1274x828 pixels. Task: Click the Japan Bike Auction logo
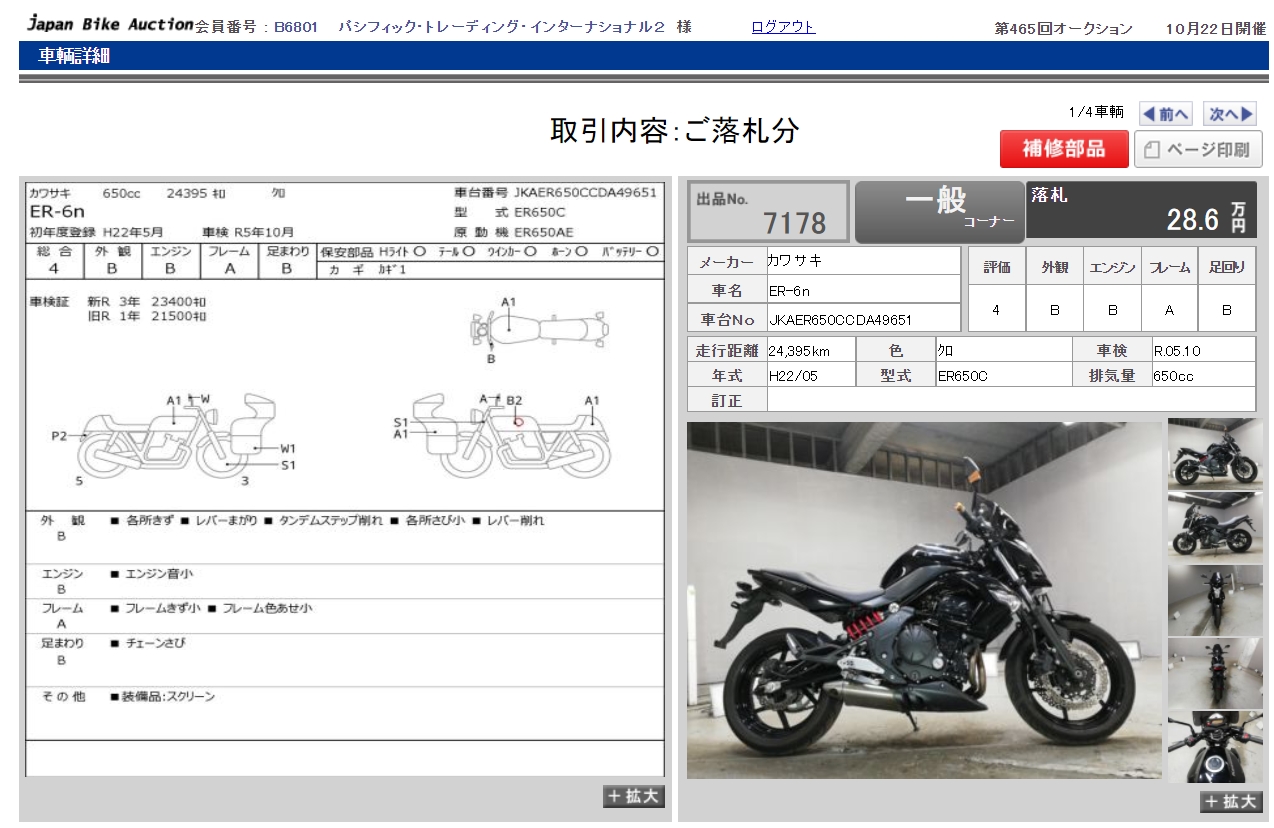click(109, 23)
